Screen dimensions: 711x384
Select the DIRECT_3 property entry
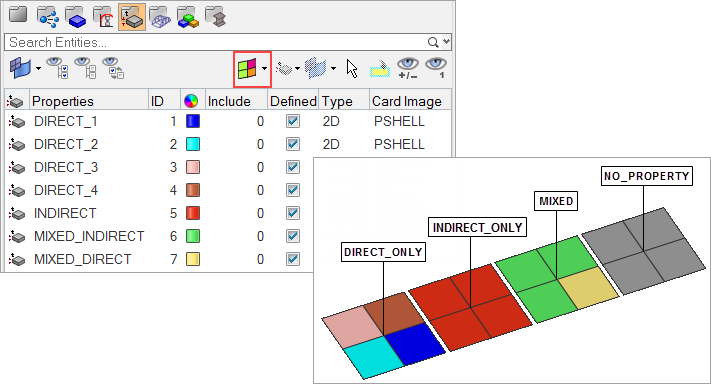point(66,167)
